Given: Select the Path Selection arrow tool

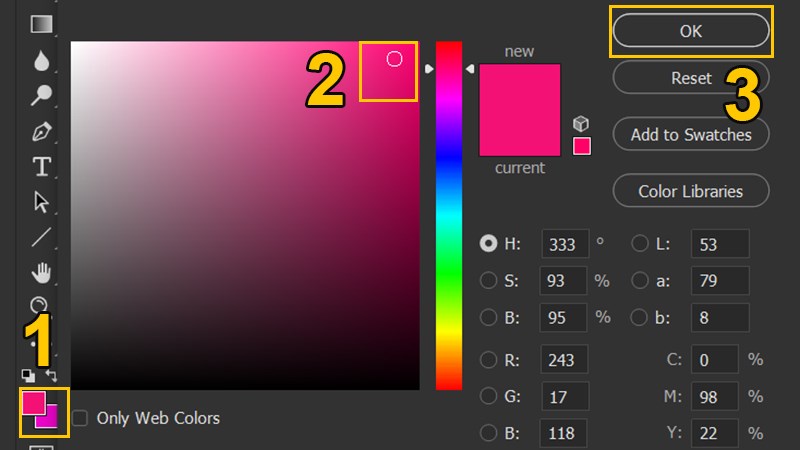Looking at the screenshot, I should click(x=41, y=202).
